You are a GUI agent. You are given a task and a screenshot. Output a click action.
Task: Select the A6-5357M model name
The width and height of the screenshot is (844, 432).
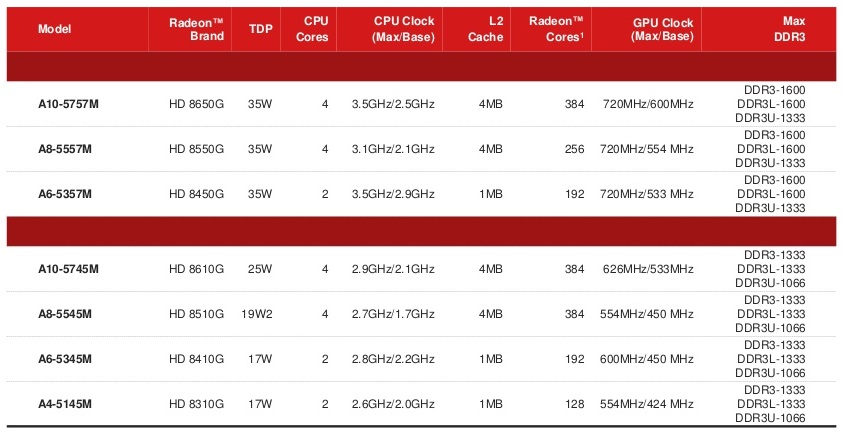click(x=65, y=194)
